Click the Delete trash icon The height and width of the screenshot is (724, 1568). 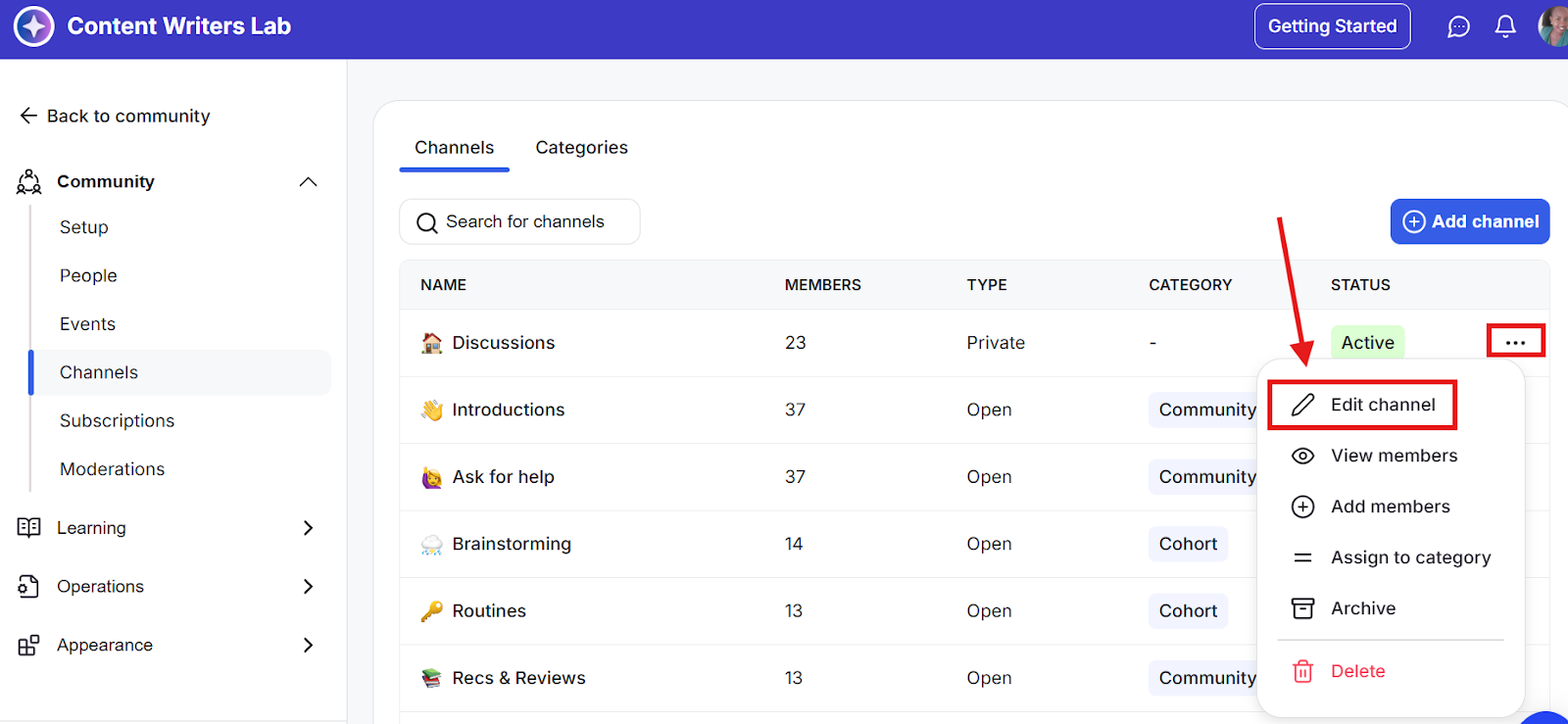1302,671
